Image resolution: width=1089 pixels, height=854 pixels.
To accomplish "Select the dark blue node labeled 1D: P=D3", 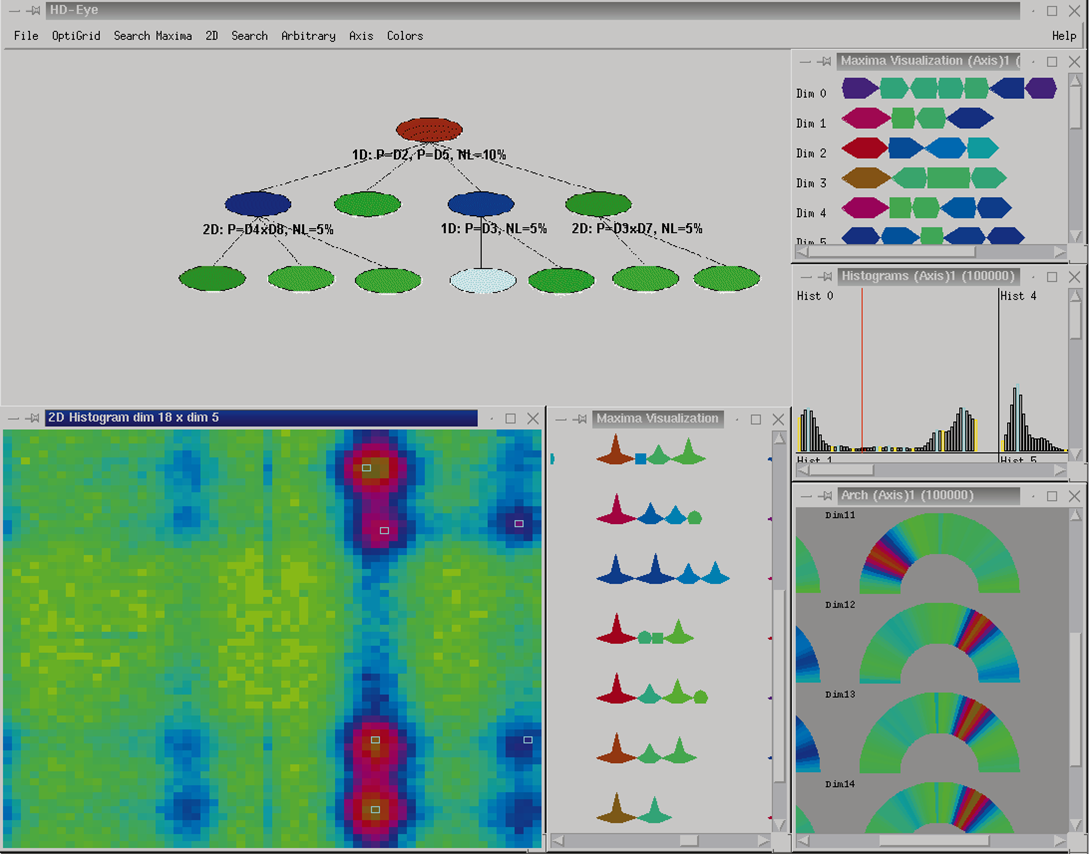I will pyautogui.click(x=481, y=204).
